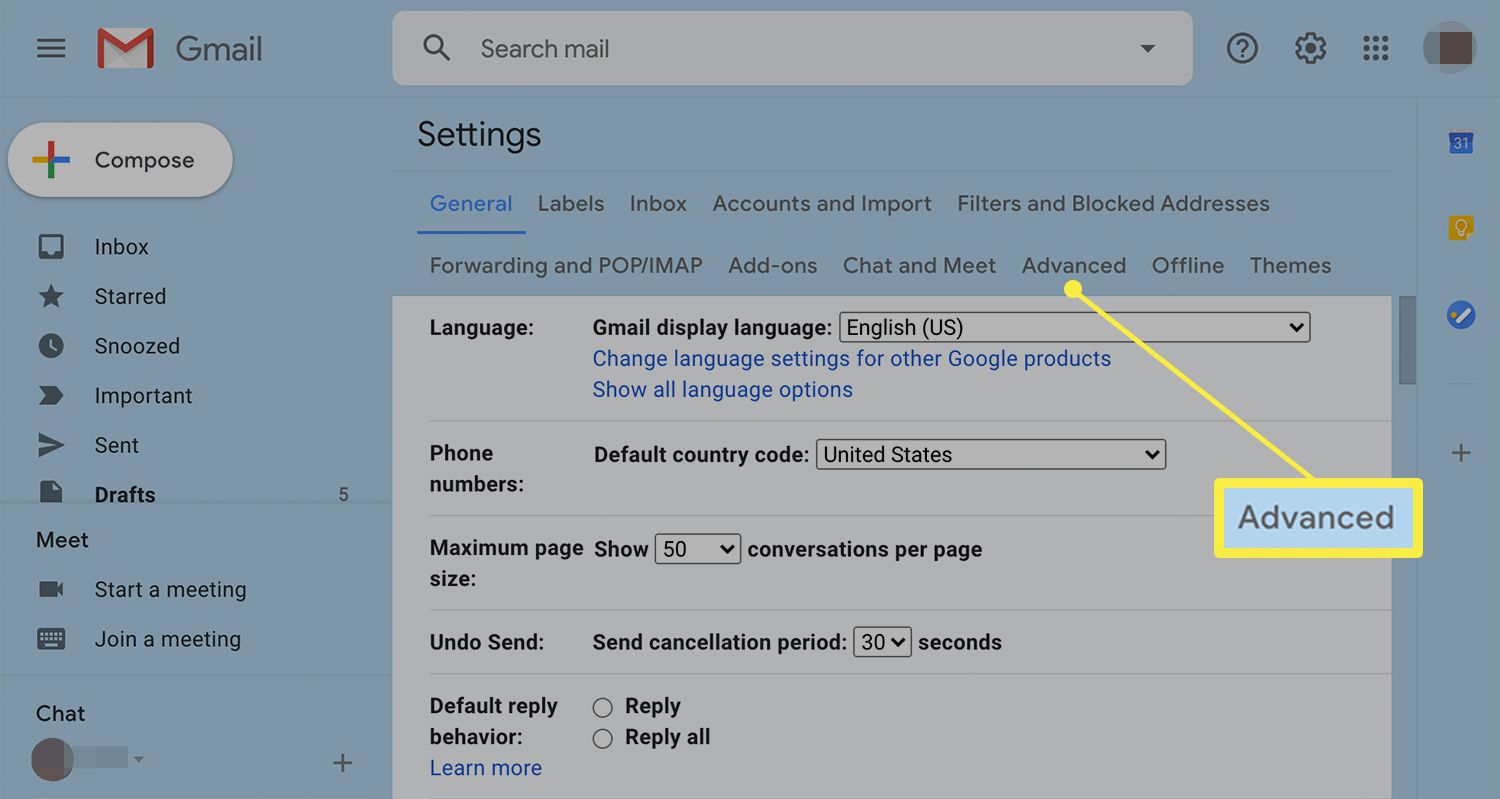Click Show all language options
Image resolution: width=1500 pixels, height=799 pixels.
pyautogui.click(x=723, y=390)
